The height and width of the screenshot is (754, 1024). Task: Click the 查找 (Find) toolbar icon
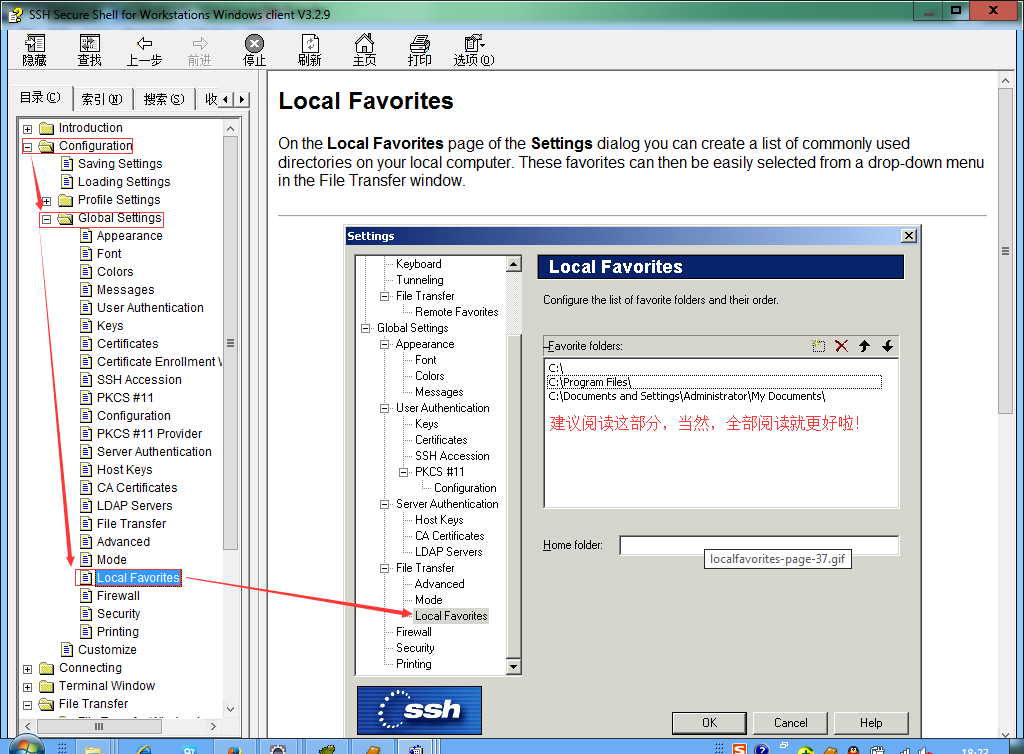[89, 50]
